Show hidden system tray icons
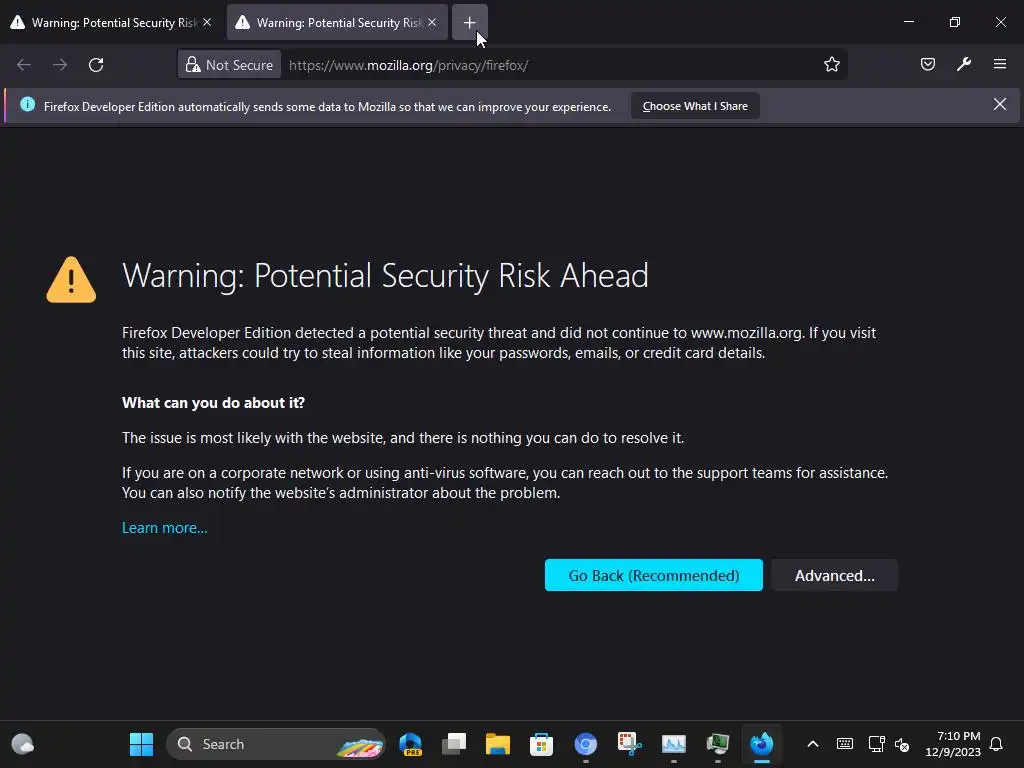The width and height of the screenshot is (1024, 768). 812,744
